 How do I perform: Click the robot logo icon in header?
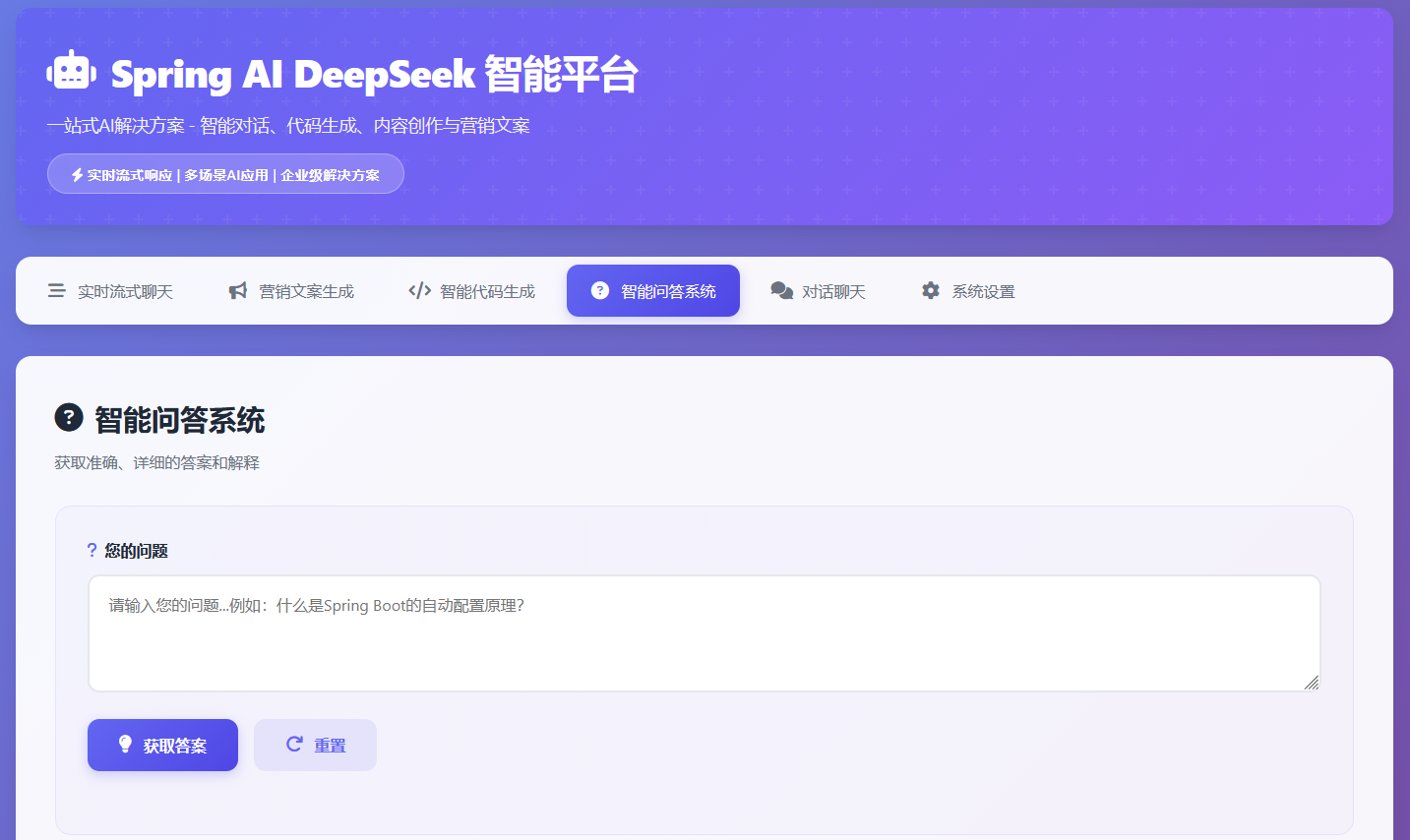[71, 72]
